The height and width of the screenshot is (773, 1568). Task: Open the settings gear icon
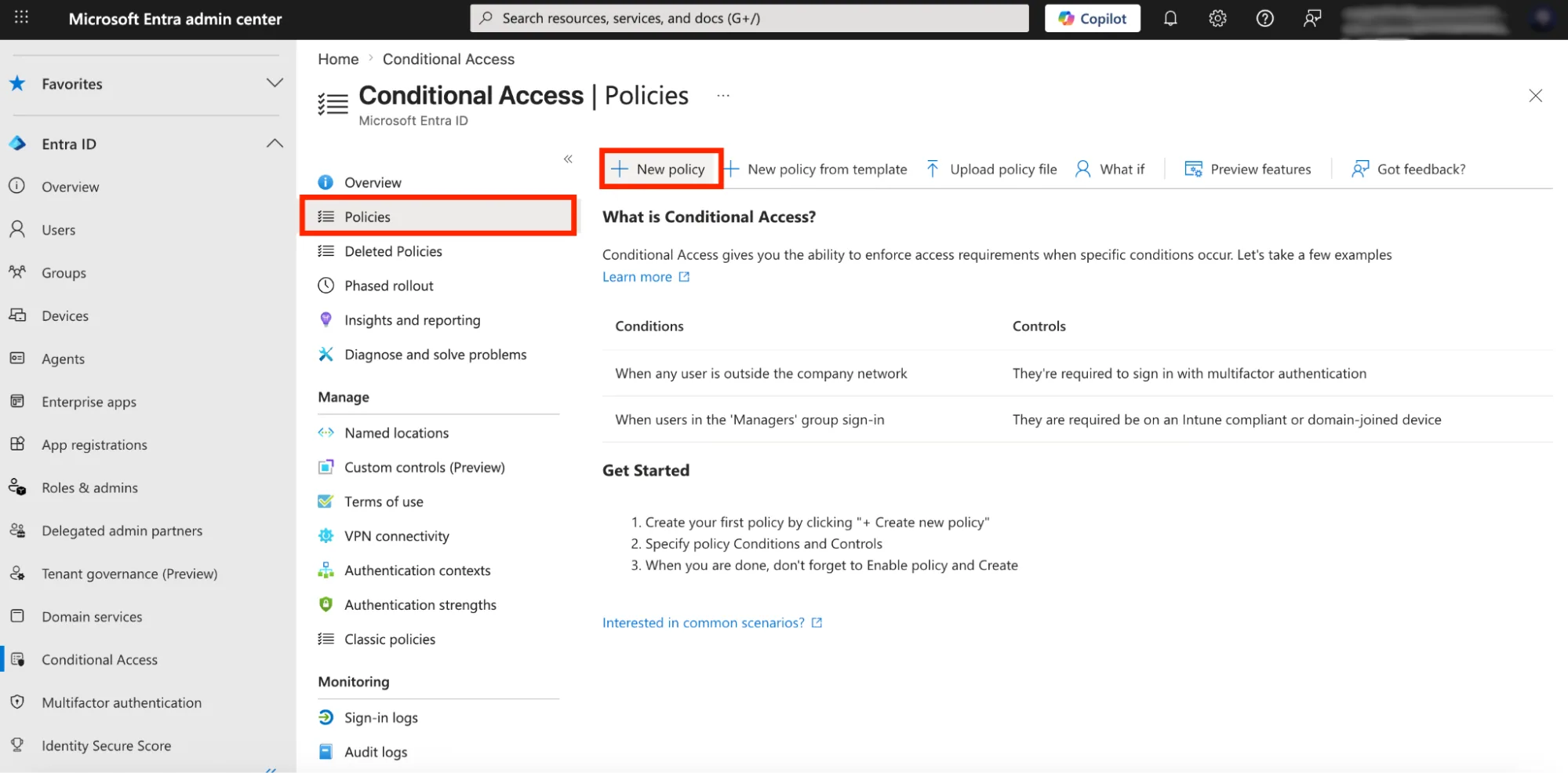1217,18
